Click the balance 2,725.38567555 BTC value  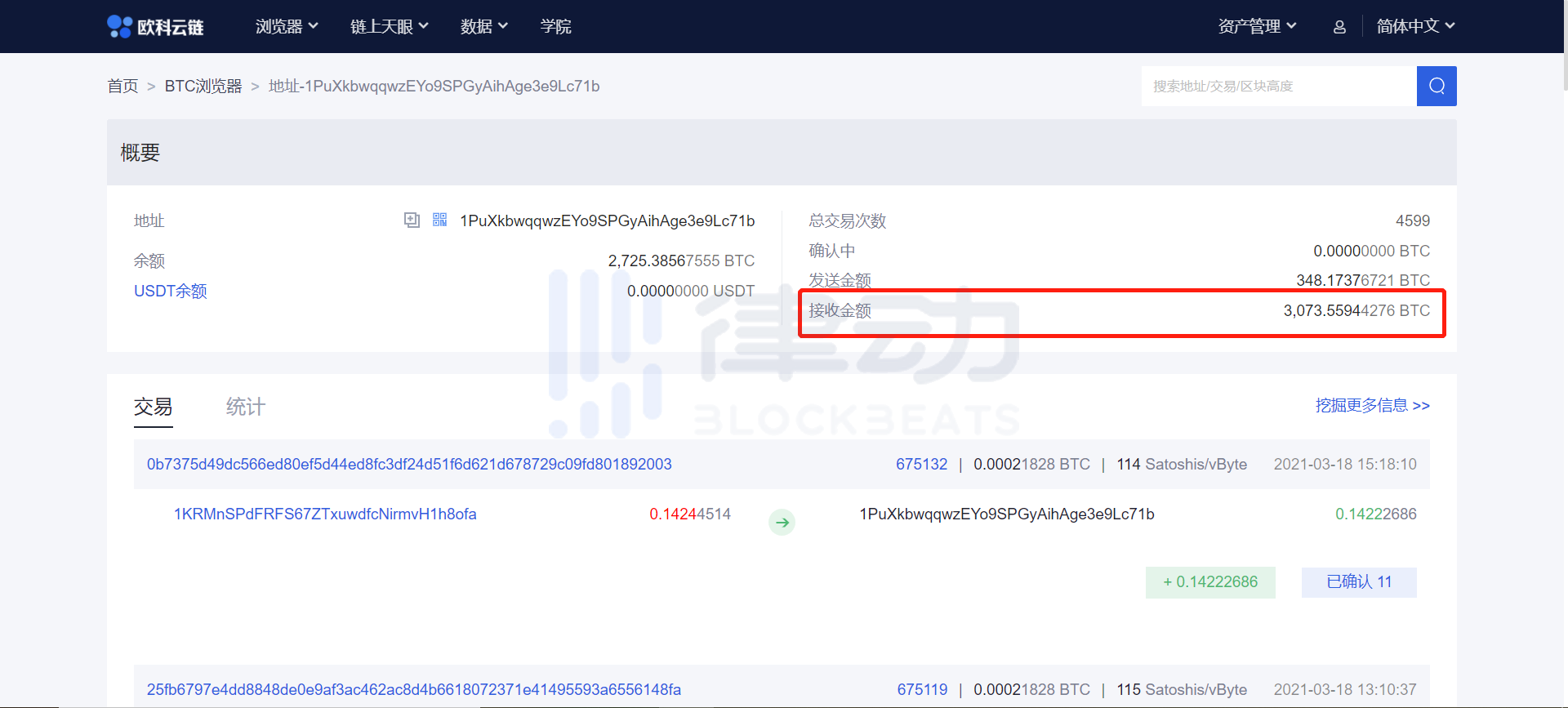(681, 261)
